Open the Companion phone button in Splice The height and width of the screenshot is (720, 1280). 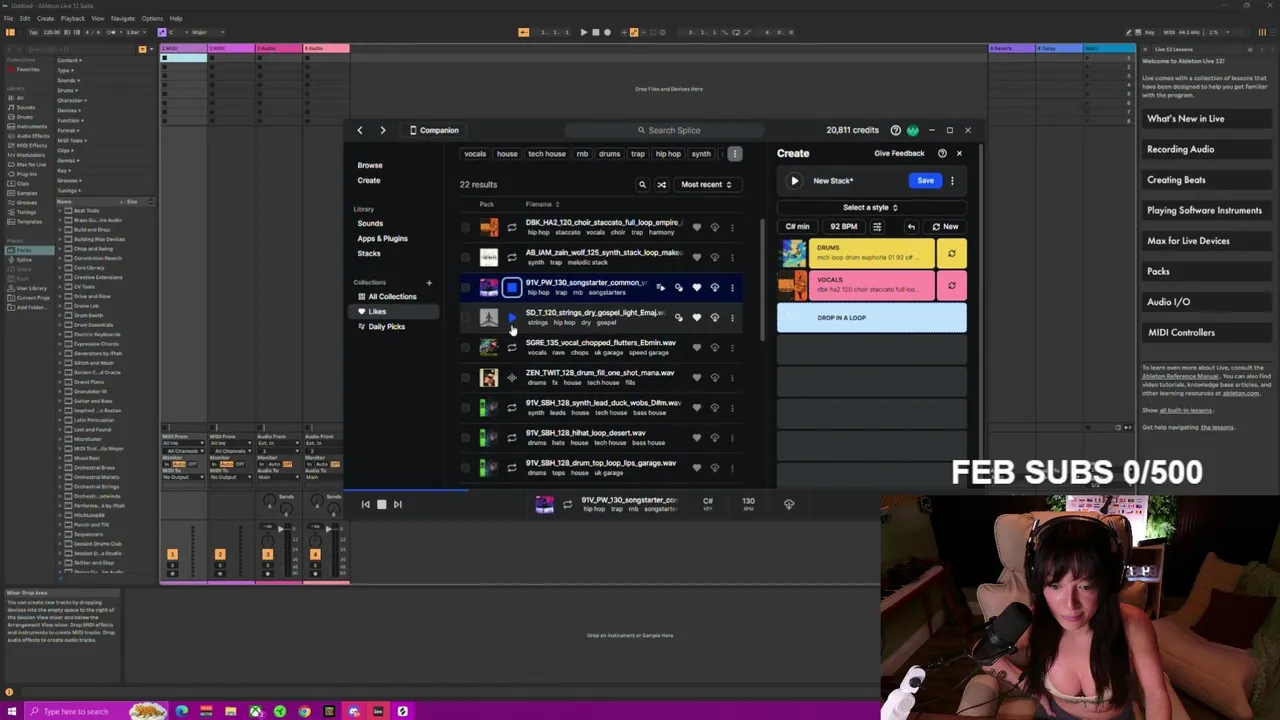(434, 130)
